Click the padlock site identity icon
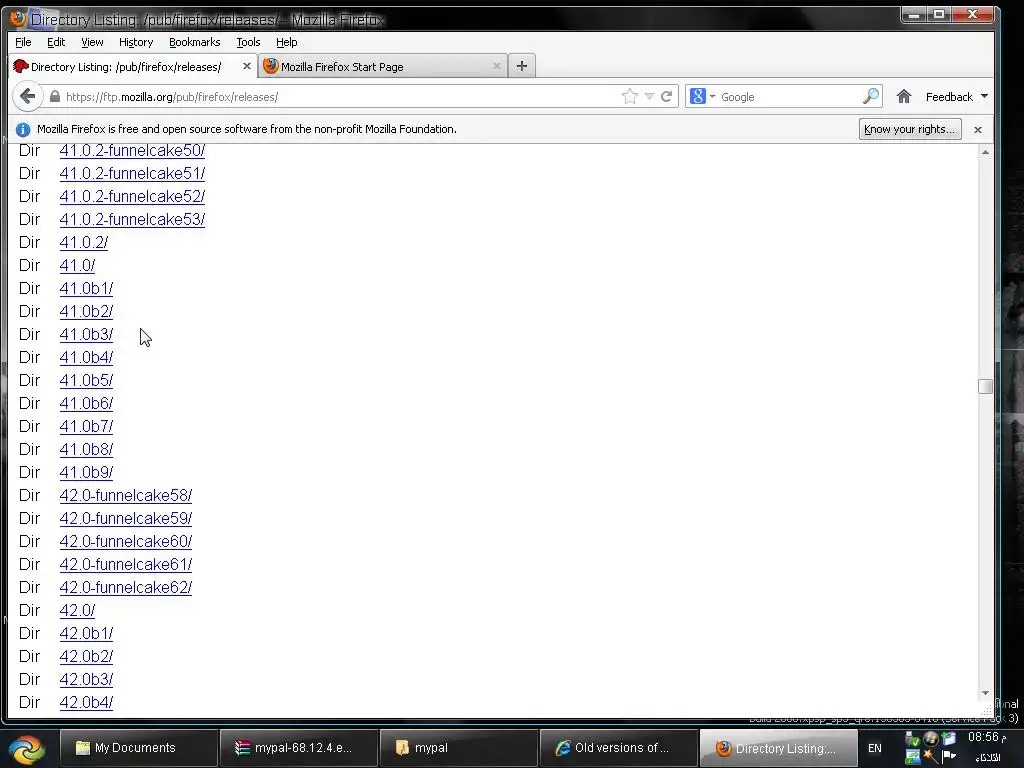The height and width of the screenshot is (768, 1024). coord(55,97)
